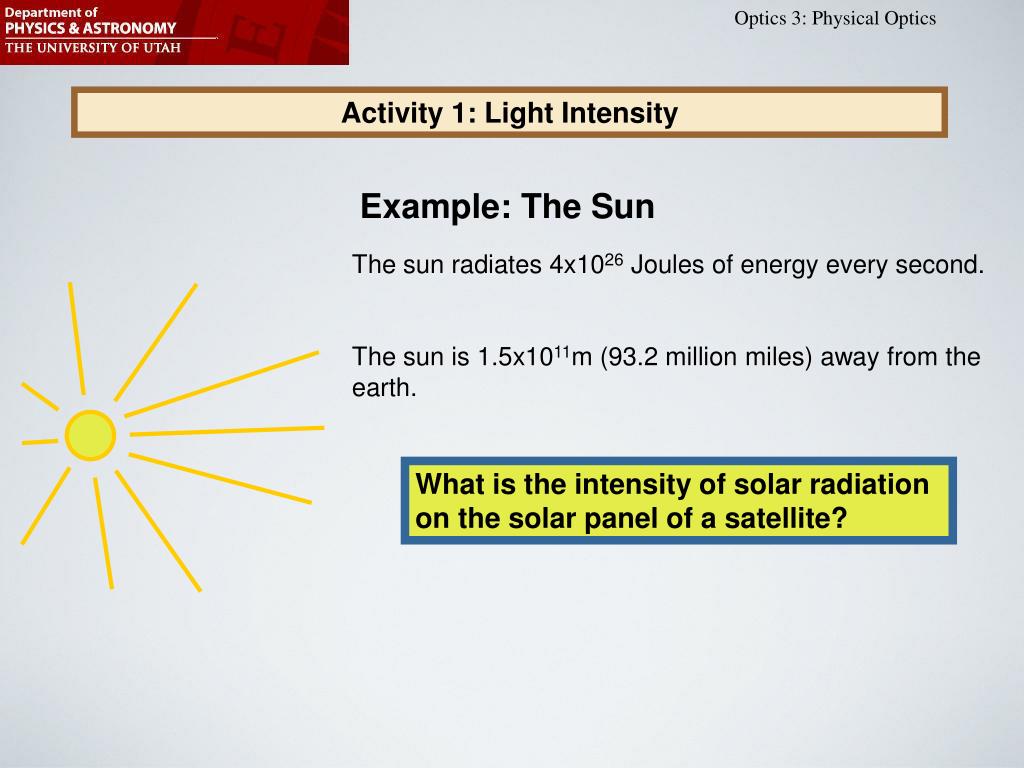Click the 'Example: The Sun' heading
Viewport: 1024px width, 768px height.
[x=507, y=206]
